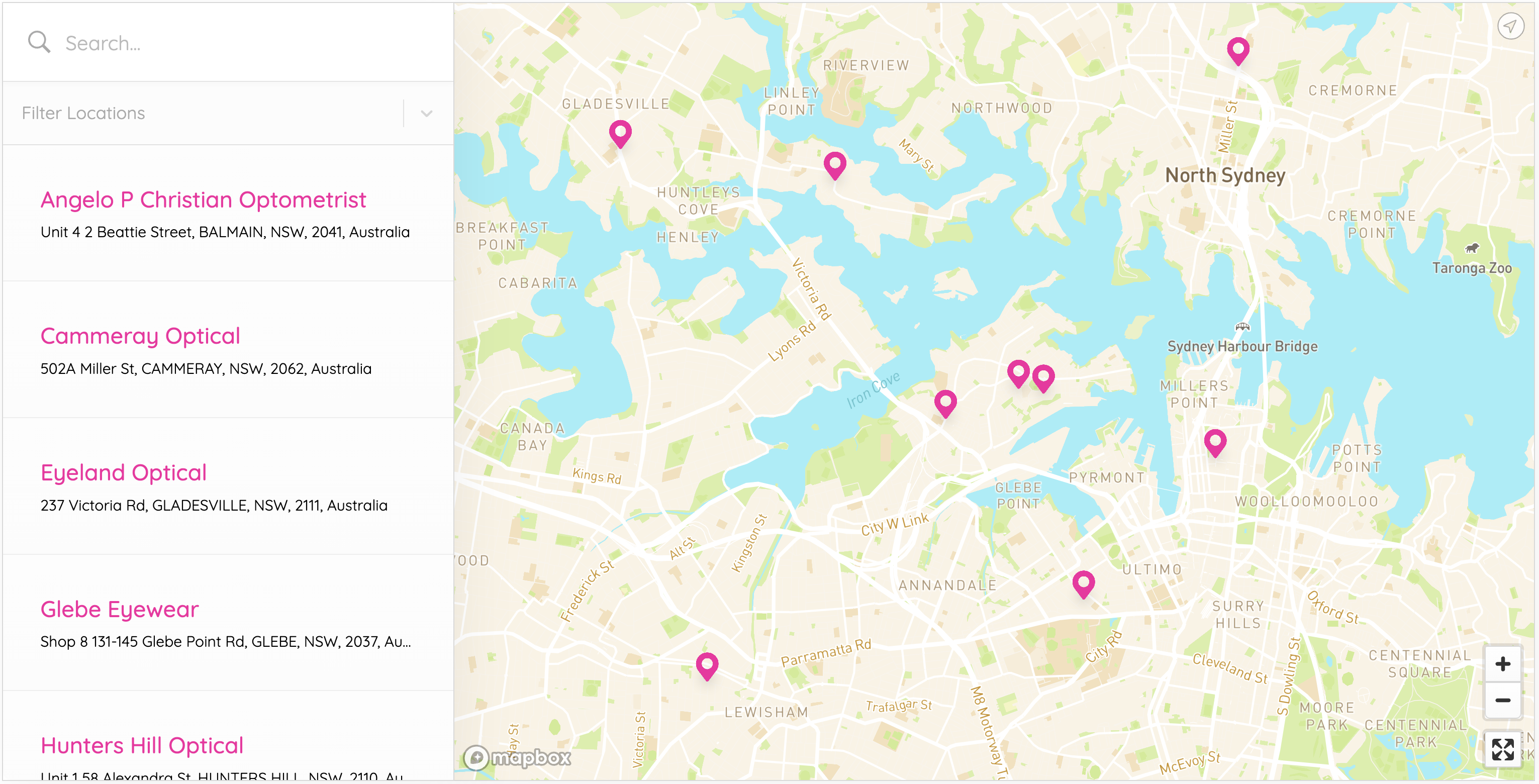Select the map pin near Huntleys Cove
The image size is (1539, 784).
[836, 164]
